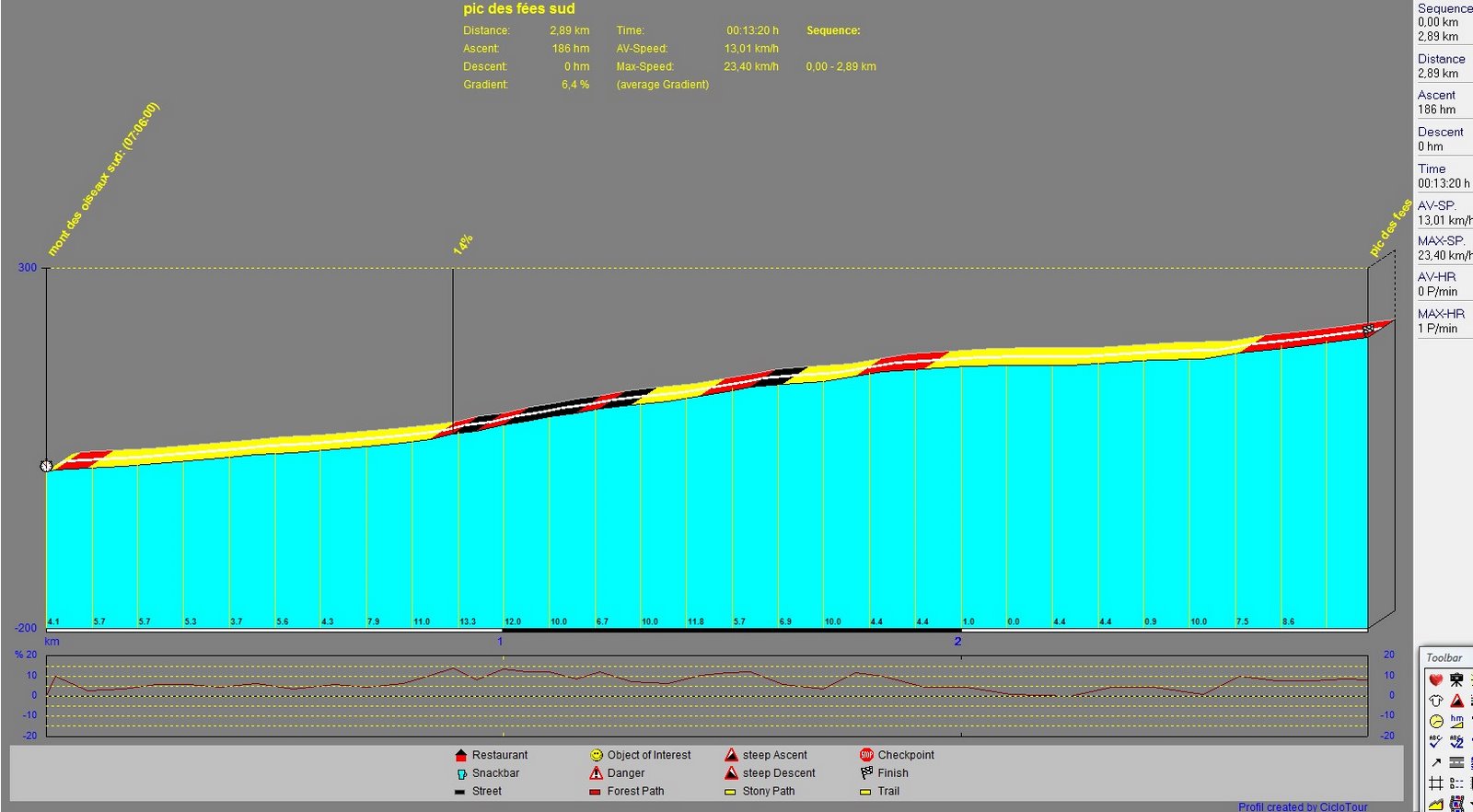This screenshot has height=812, width=1473.
Task: Click the yellow Trail color swatch in legend
Action: point(865,792)
